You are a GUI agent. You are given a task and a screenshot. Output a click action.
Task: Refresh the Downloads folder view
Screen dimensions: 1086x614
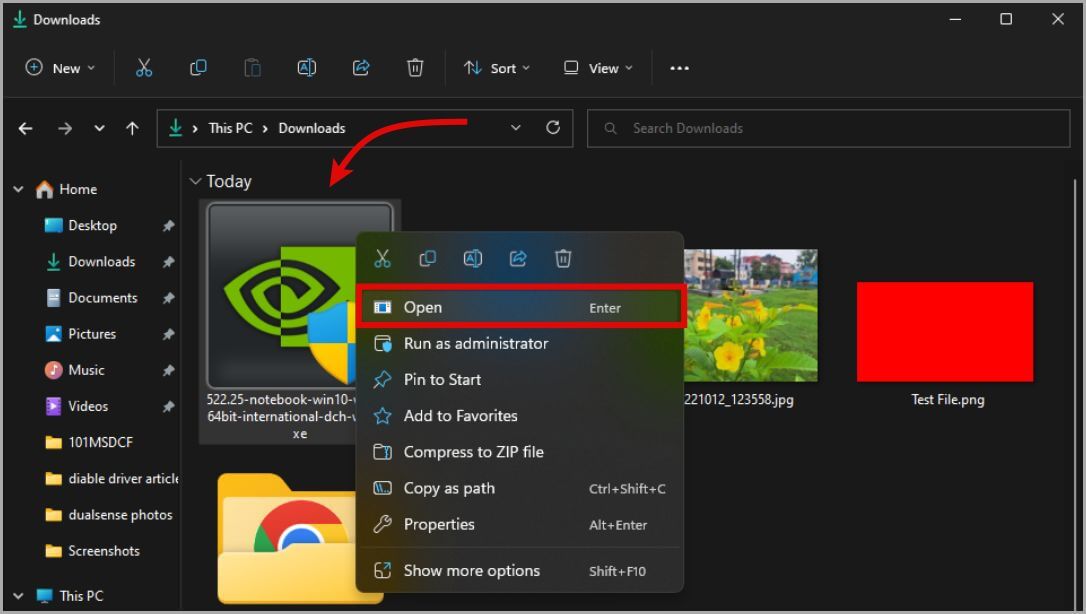[x=553, y=127]
